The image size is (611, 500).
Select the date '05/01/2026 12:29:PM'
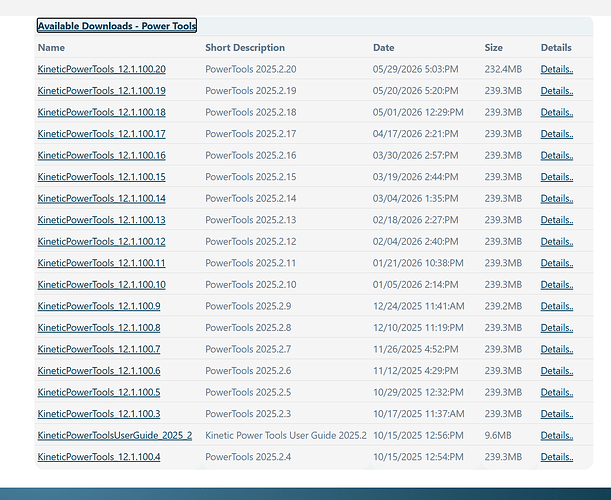pyautogui.click(x=419, y=112)
